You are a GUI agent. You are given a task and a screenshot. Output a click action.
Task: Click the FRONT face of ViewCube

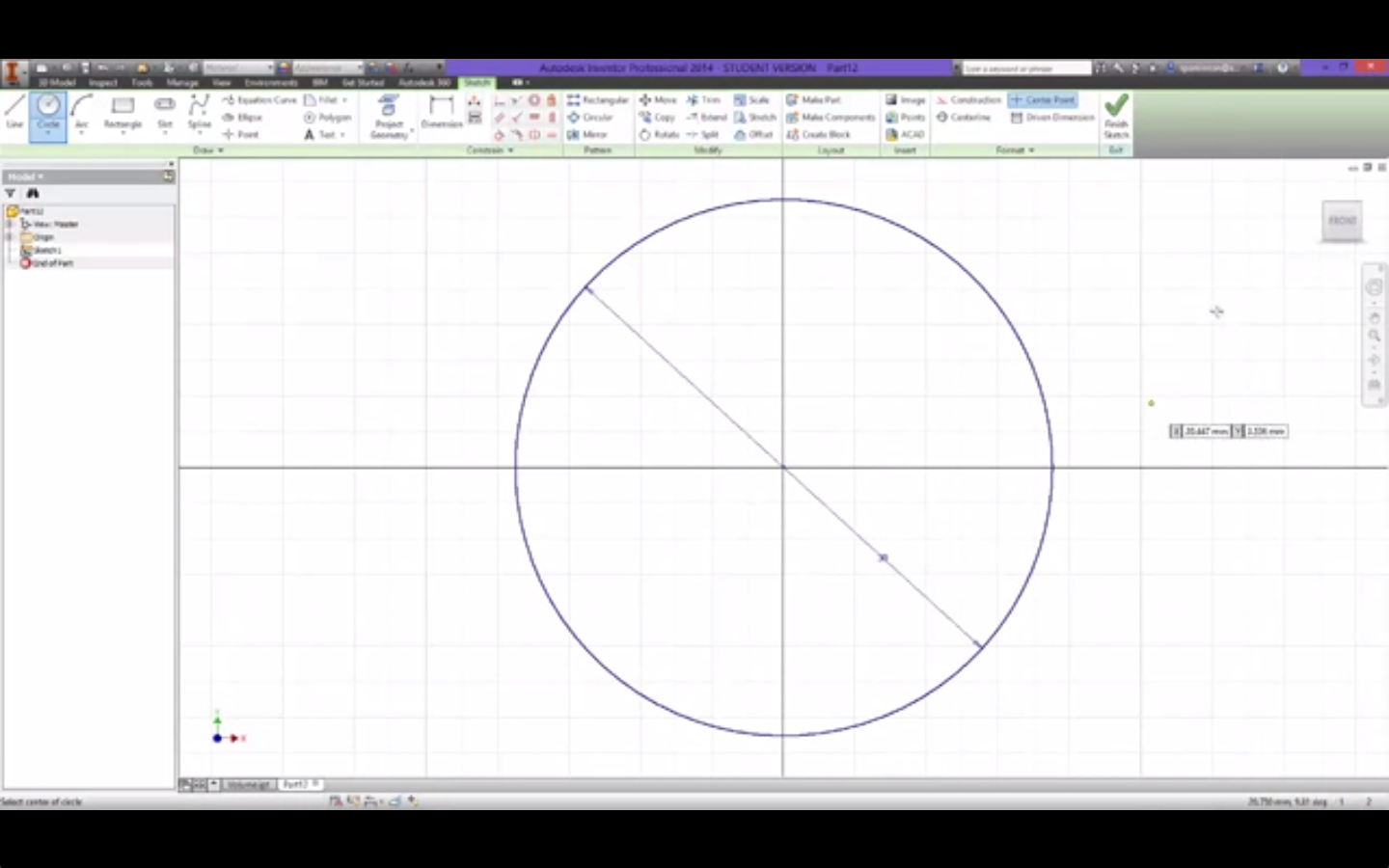click(x=1342, y=221)
